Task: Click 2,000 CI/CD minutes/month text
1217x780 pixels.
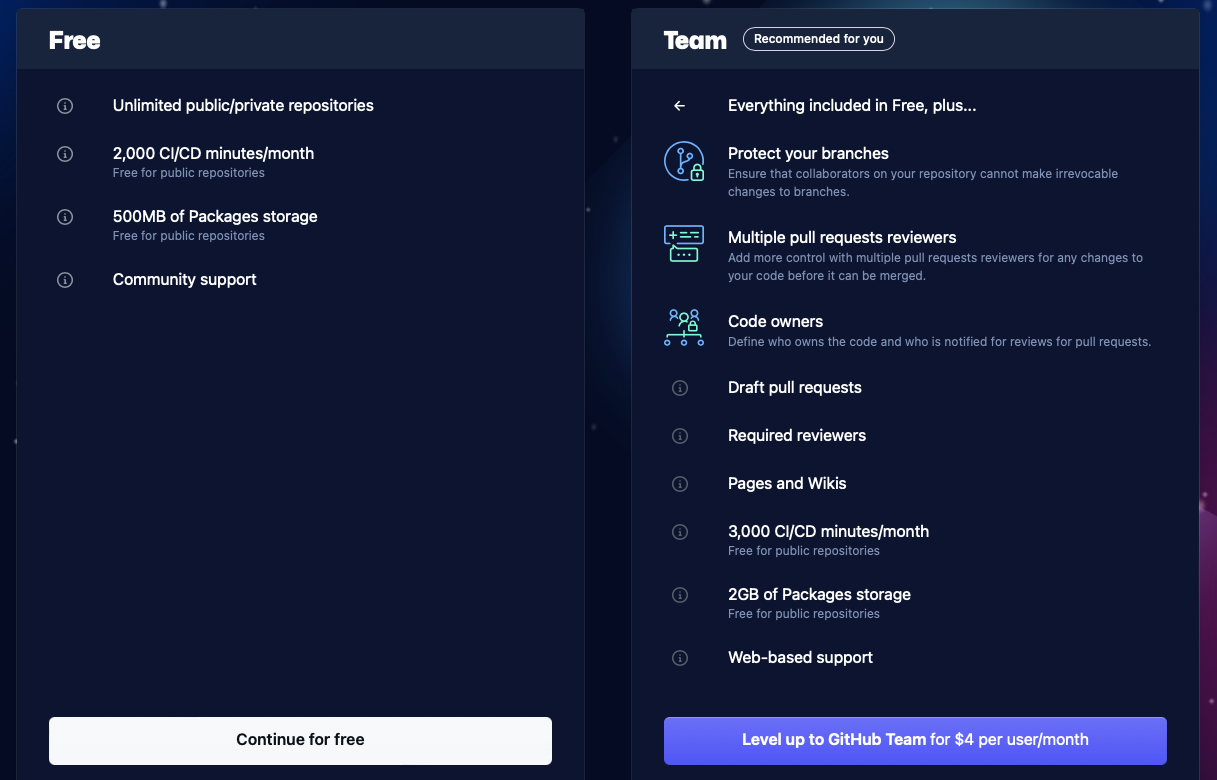Action: coord(213,154)
